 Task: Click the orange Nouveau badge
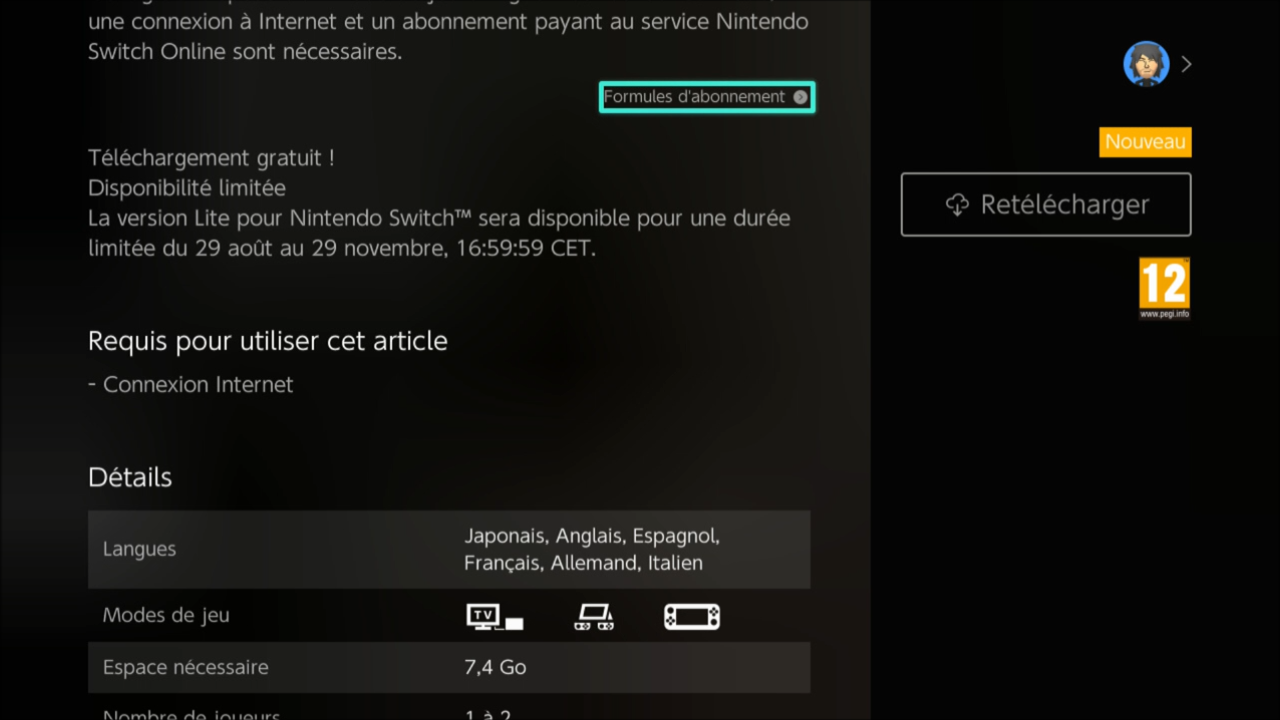click(x=1146, y=142)
